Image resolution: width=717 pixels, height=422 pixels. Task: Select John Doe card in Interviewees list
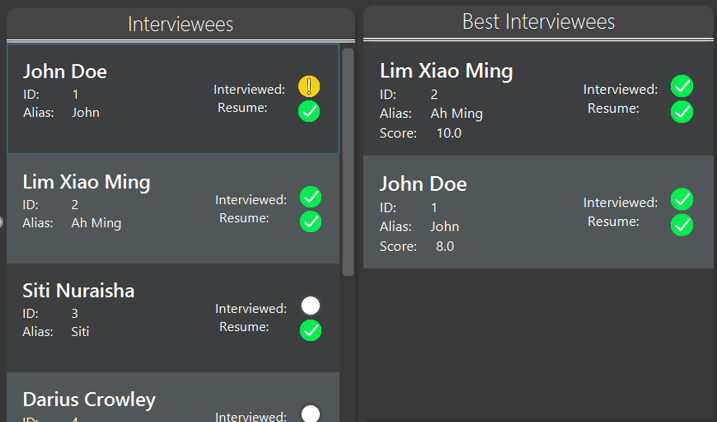point(173,99)
